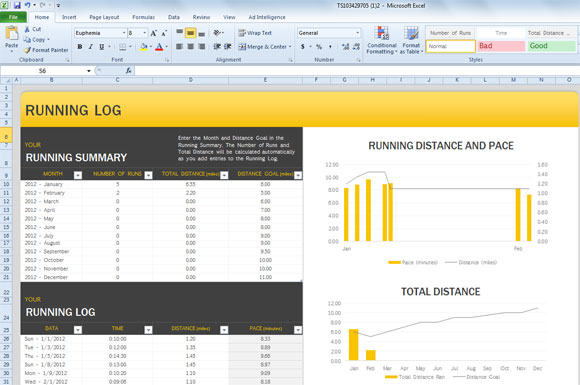This screenshot has width=580, height=385.
Task: Click the Orientation text angle icon
Action: pos(217,33)
